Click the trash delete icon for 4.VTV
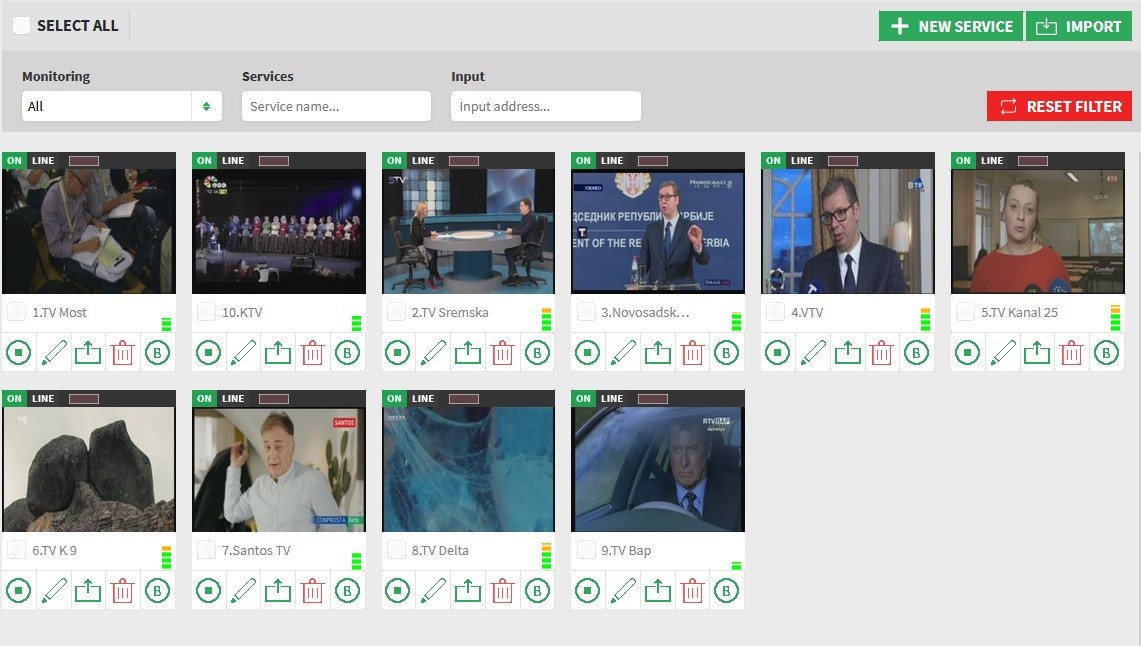The image size is (1141, 646). (x=881, y=352)
